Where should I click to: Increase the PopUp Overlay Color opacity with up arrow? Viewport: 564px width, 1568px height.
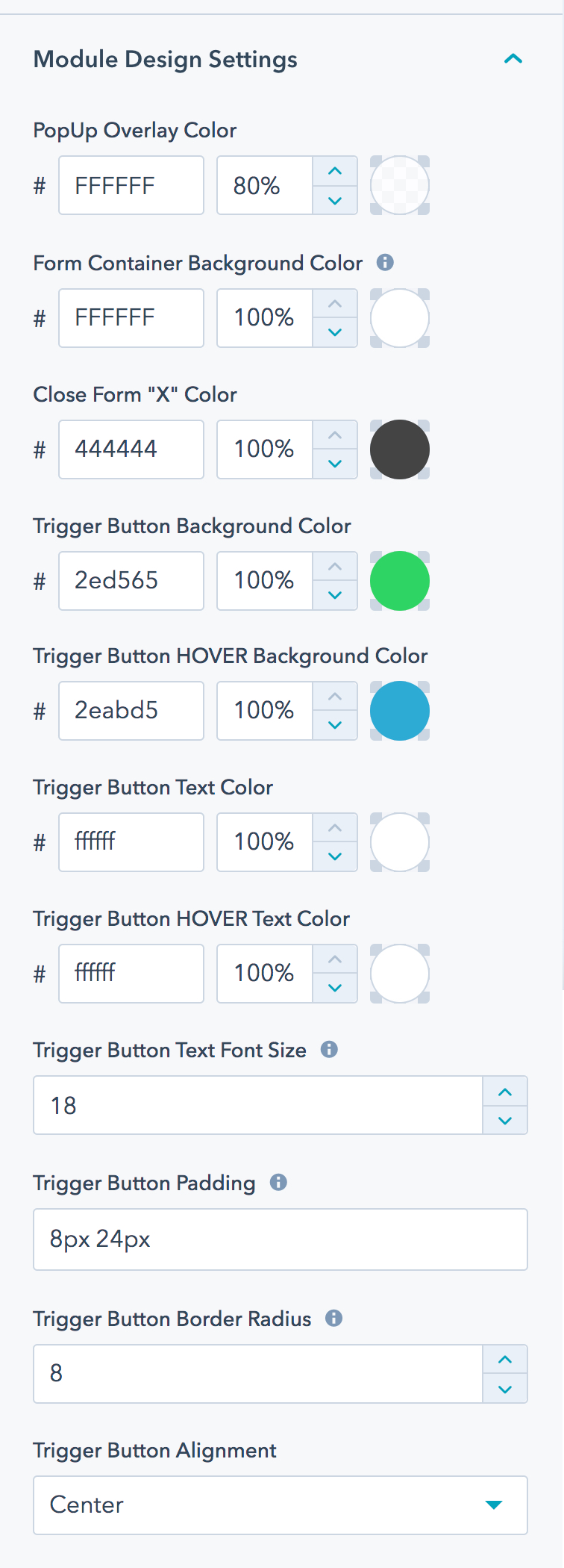coord(334,171)
